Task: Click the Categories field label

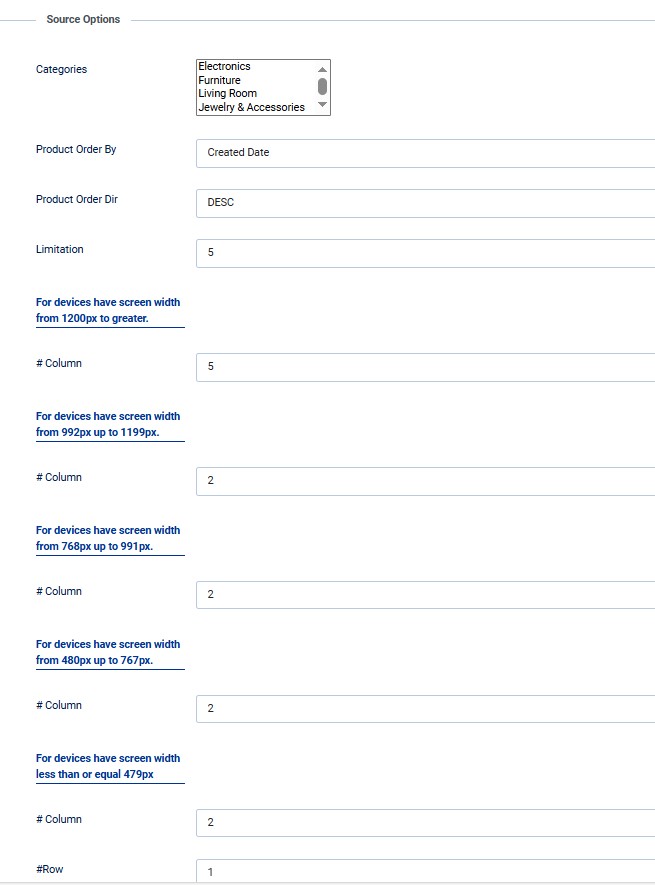Action: (x=61, y=70)
